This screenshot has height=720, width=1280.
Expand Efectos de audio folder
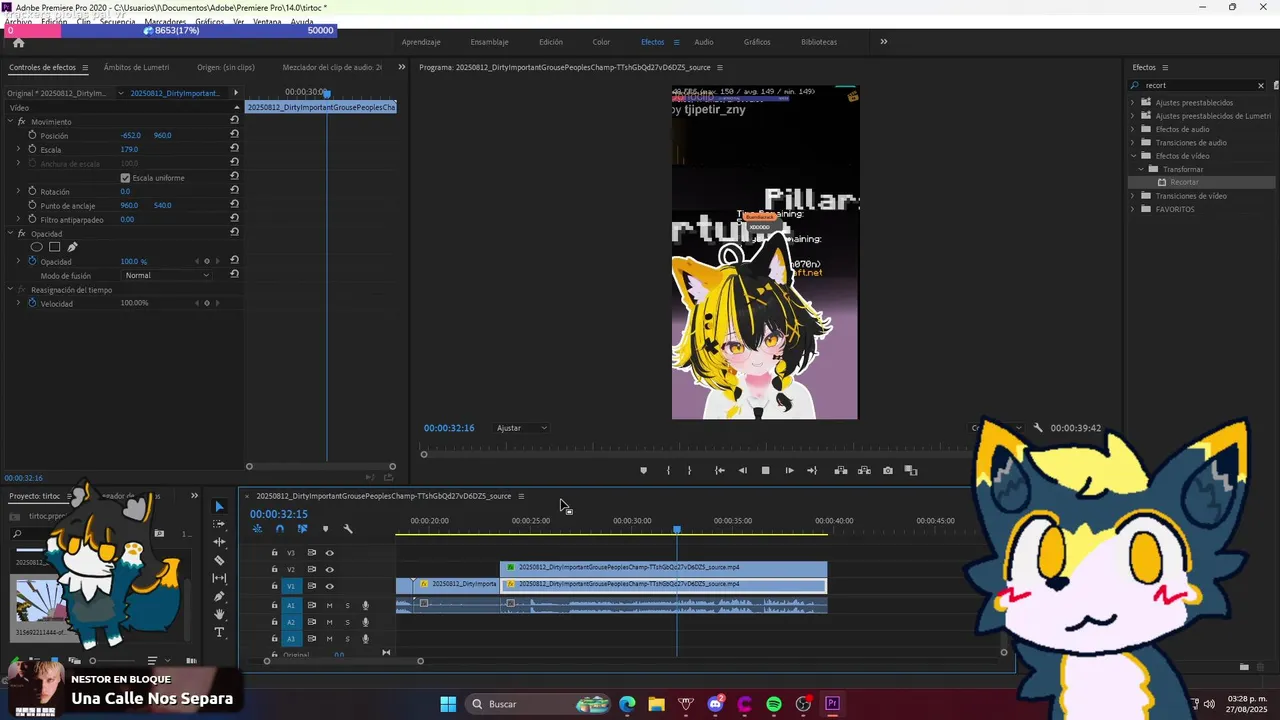tap(1133, 129)
